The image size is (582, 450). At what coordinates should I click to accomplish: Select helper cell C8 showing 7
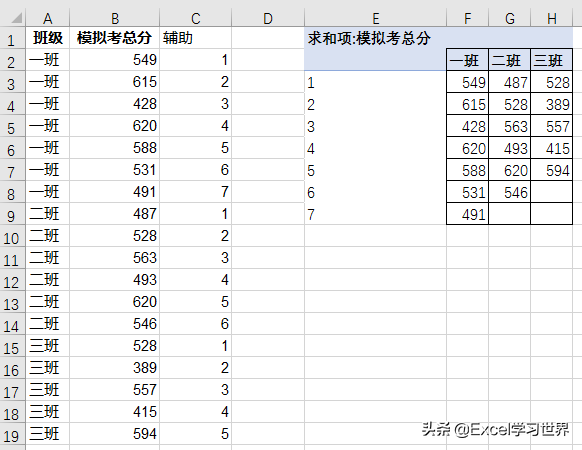pyautogui.click(x=196, y=192)
